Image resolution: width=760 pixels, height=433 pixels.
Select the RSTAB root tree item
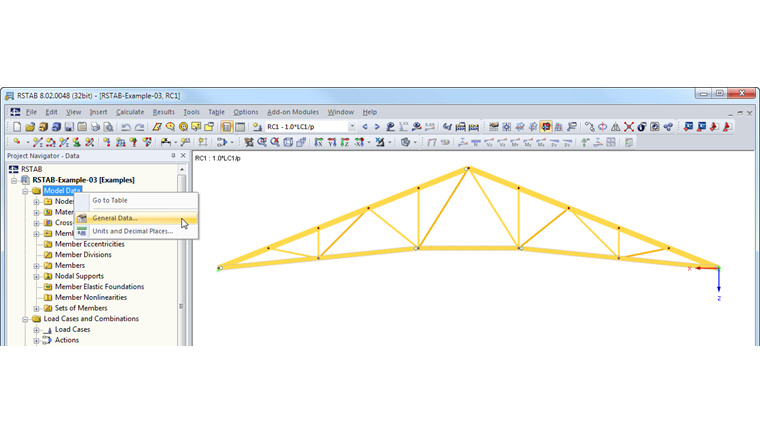(x=32, y=169)
